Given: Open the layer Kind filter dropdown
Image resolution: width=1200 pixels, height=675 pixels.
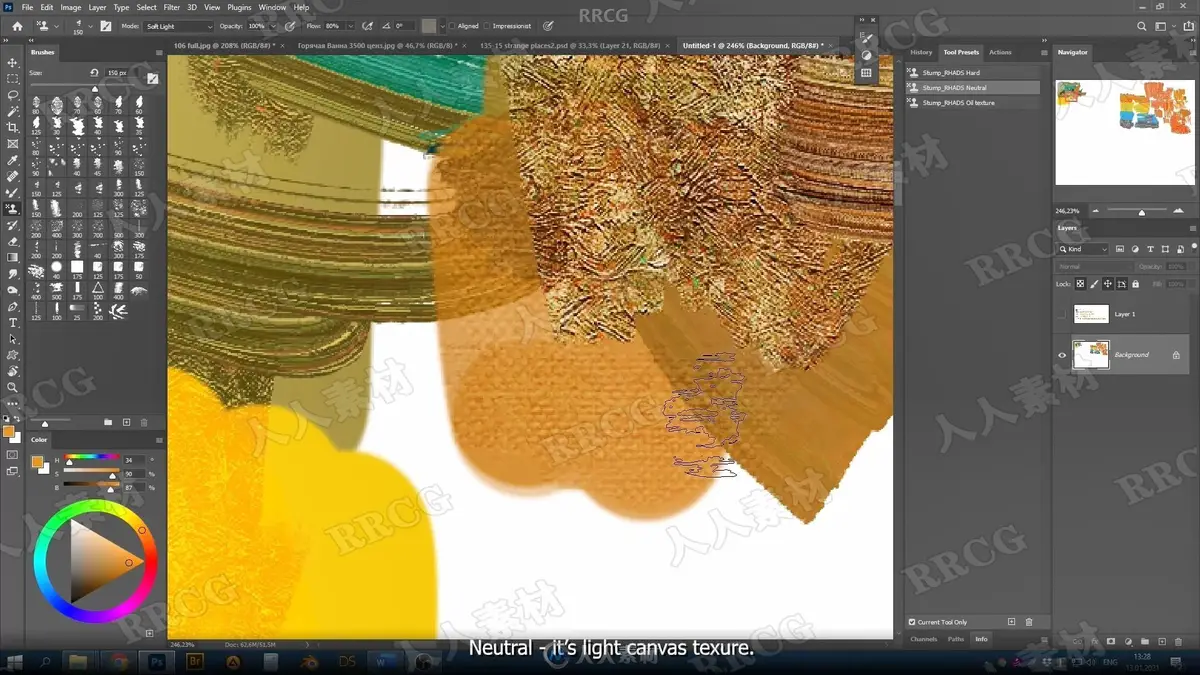Looking at the screenshot, I should point(1084,249).
